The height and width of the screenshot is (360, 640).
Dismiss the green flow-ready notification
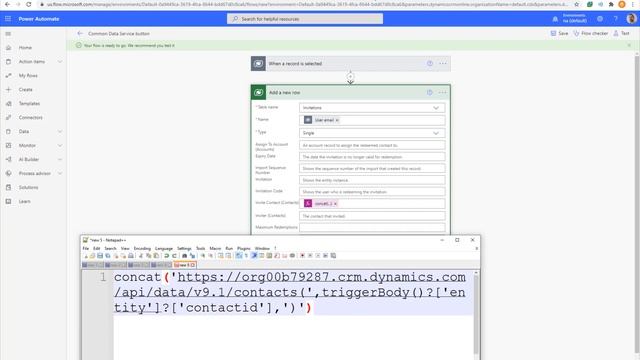629,45
